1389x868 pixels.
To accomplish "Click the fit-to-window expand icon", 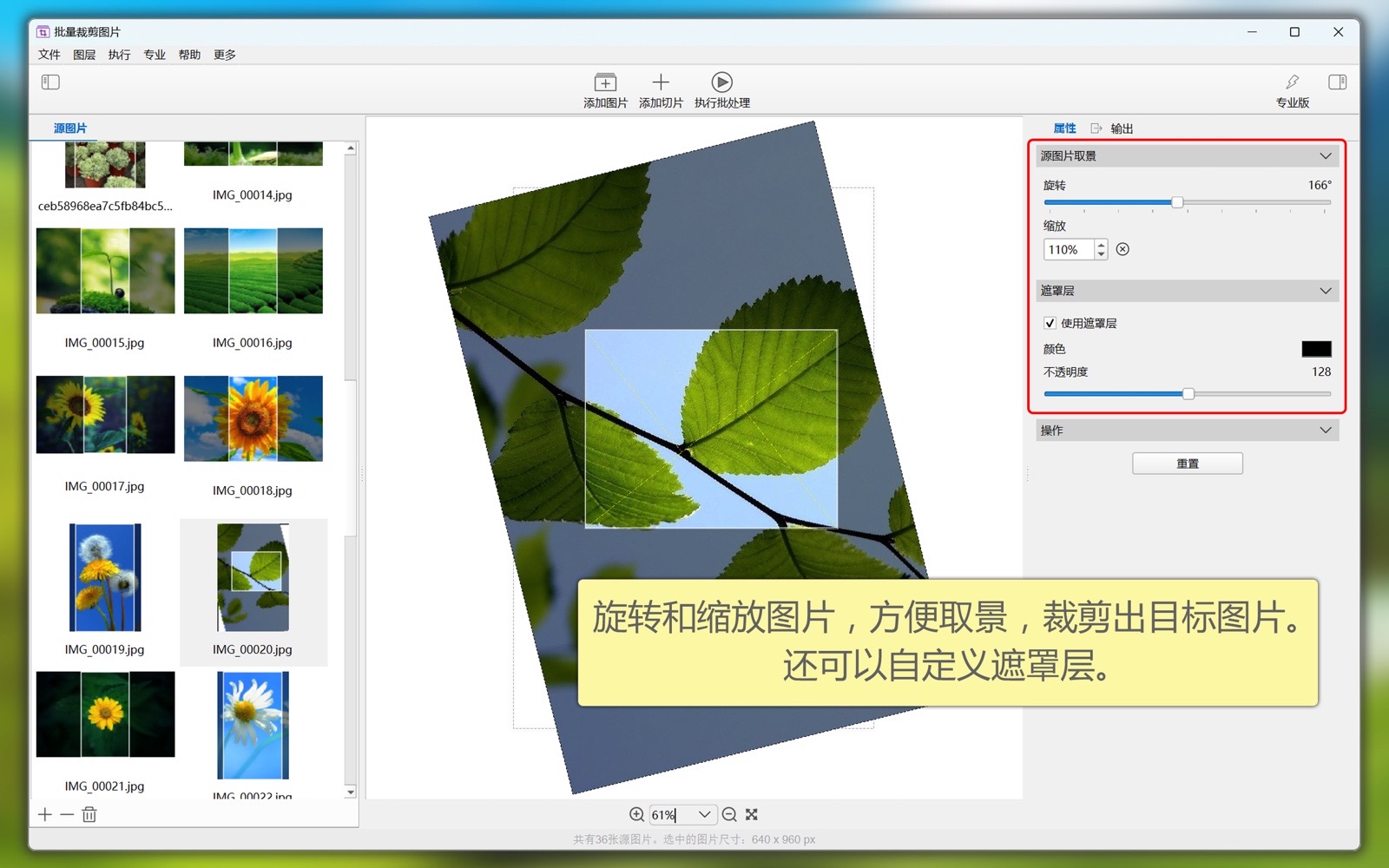I will 752,814.
